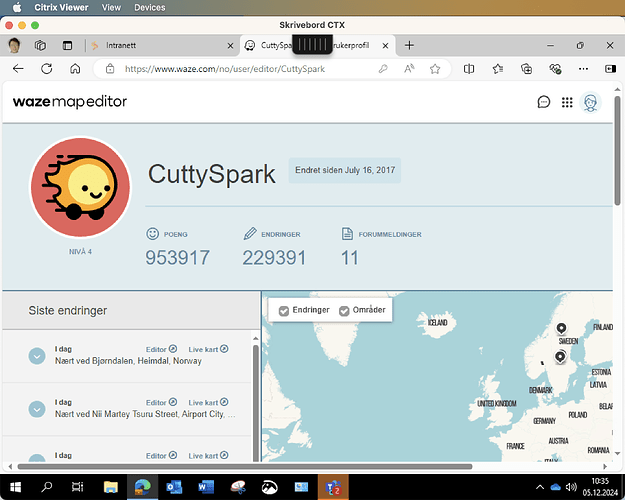Launch Word from the taskbar
625x500 pixels.
pyautogui.click(x=207, y=487)
